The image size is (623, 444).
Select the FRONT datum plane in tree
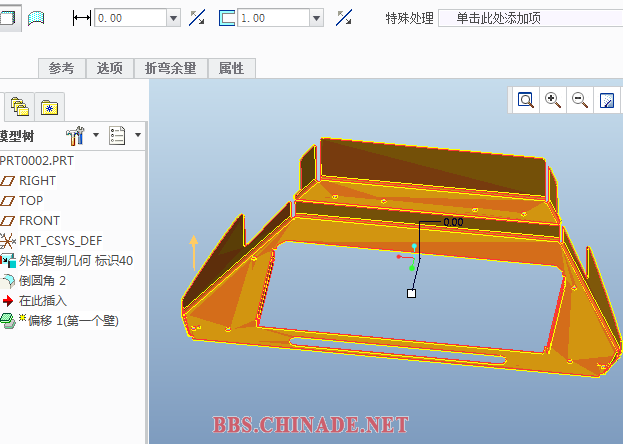(x=39, y=220)
